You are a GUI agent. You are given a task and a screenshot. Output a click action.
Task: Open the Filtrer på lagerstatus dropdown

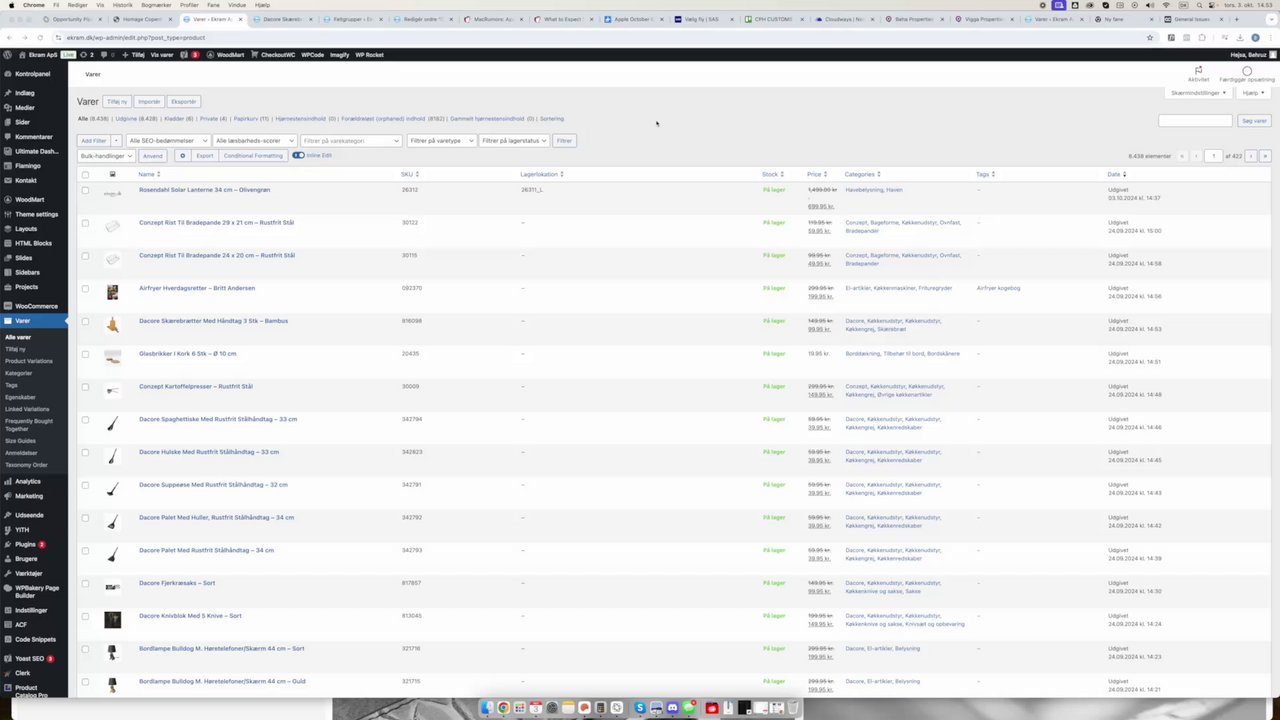pyautogui.click(x=514, y=141)
